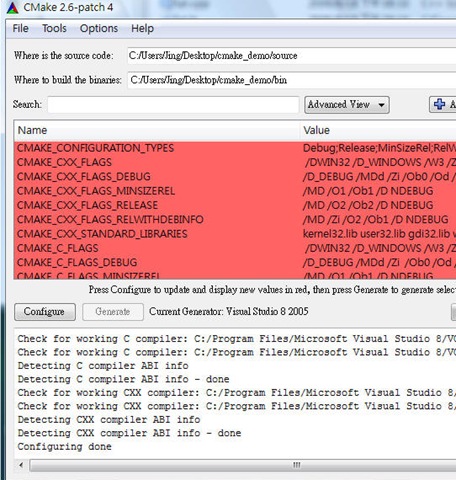Image resolution: width=456 pixels, height=480 pixels.
Task: Edit the Debug;Release;MinSizeRel value cell
Action: coord(378,148)
